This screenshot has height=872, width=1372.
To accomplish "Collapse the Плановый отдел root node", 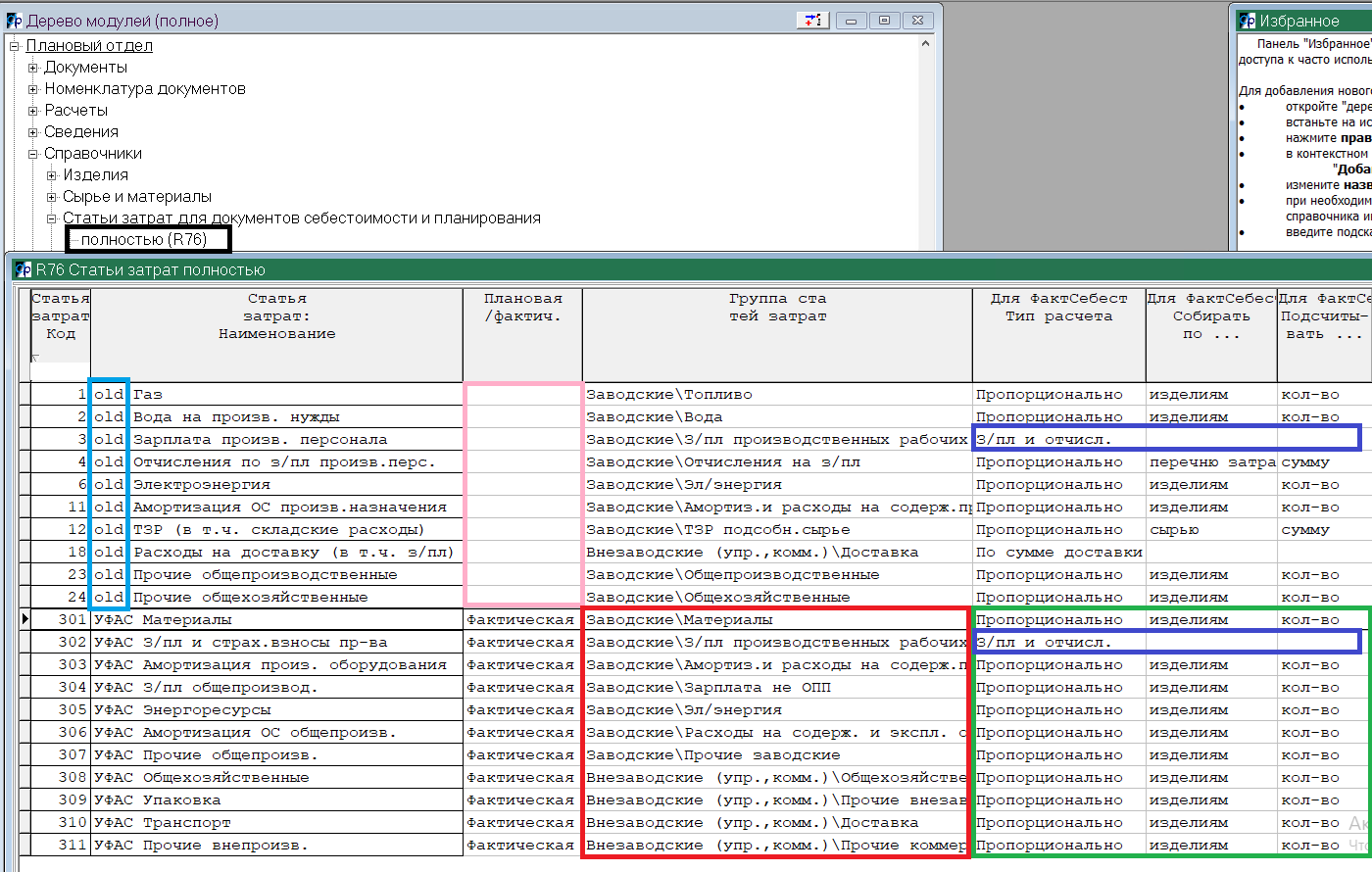I will (15, 46).
